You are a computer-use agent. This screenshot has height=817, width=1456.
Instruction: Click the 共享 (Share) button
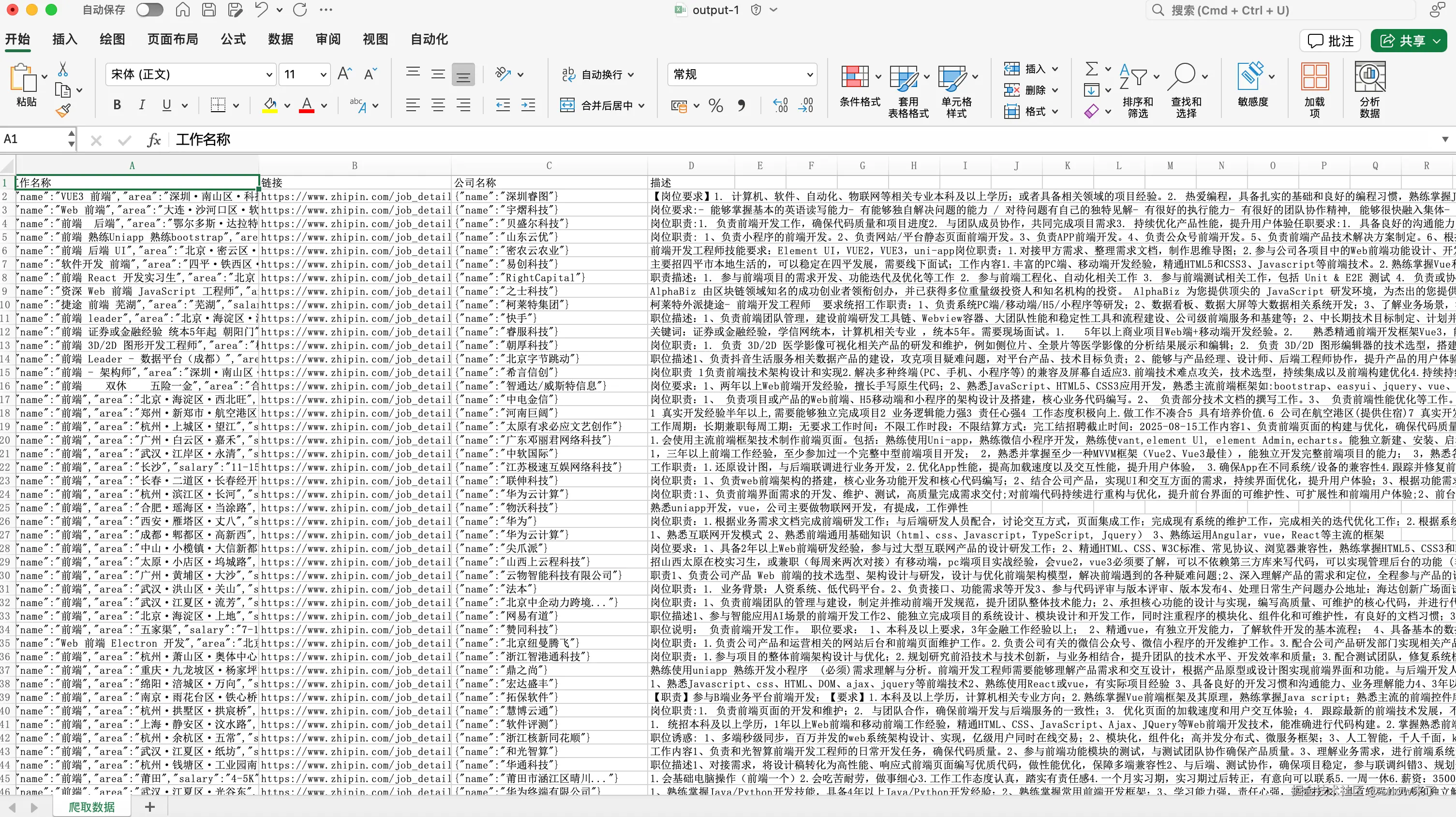point(1409,41)
